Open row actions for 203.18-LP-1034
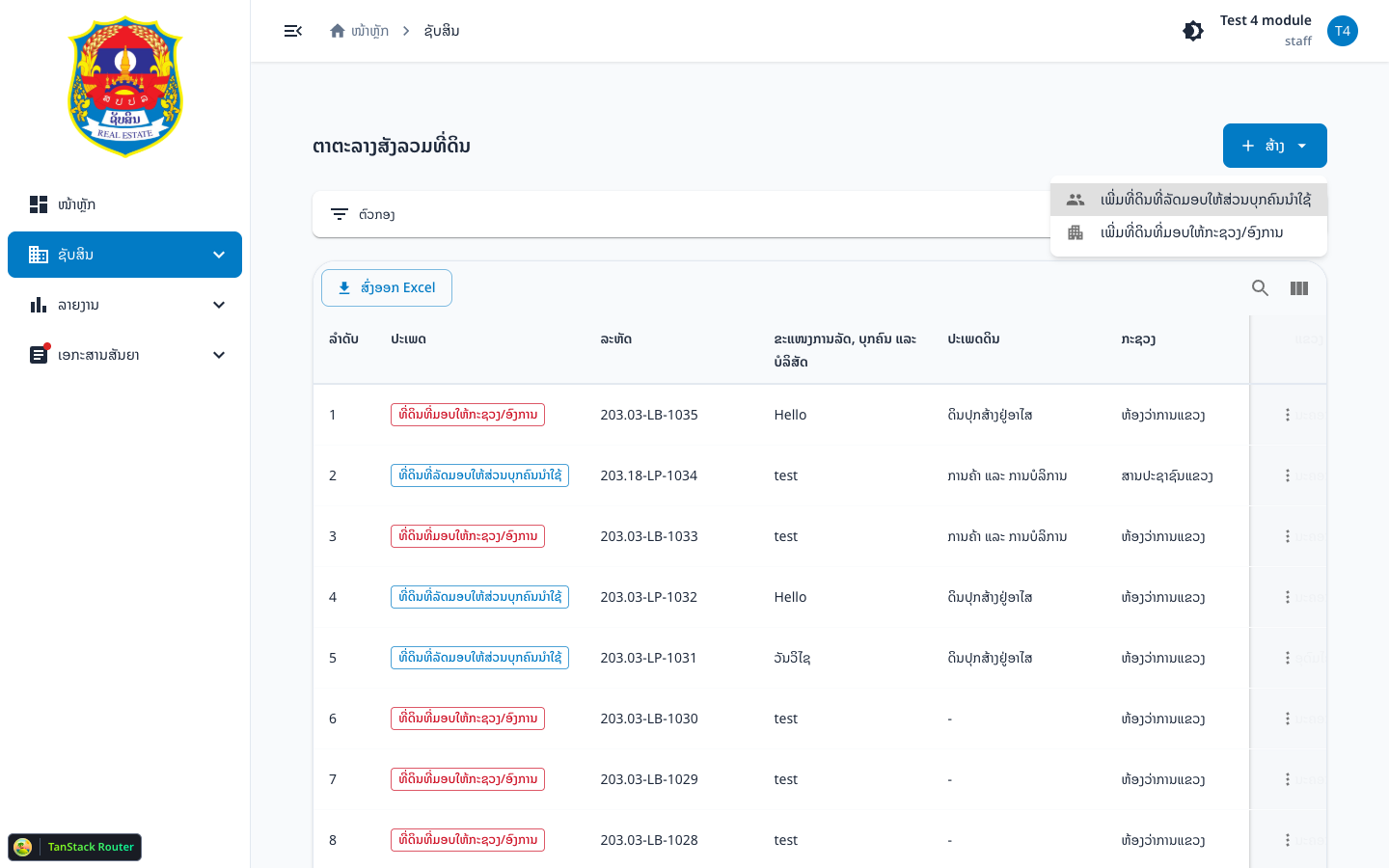Viewport: 1389px width, 868px height. click(1287, 475)
